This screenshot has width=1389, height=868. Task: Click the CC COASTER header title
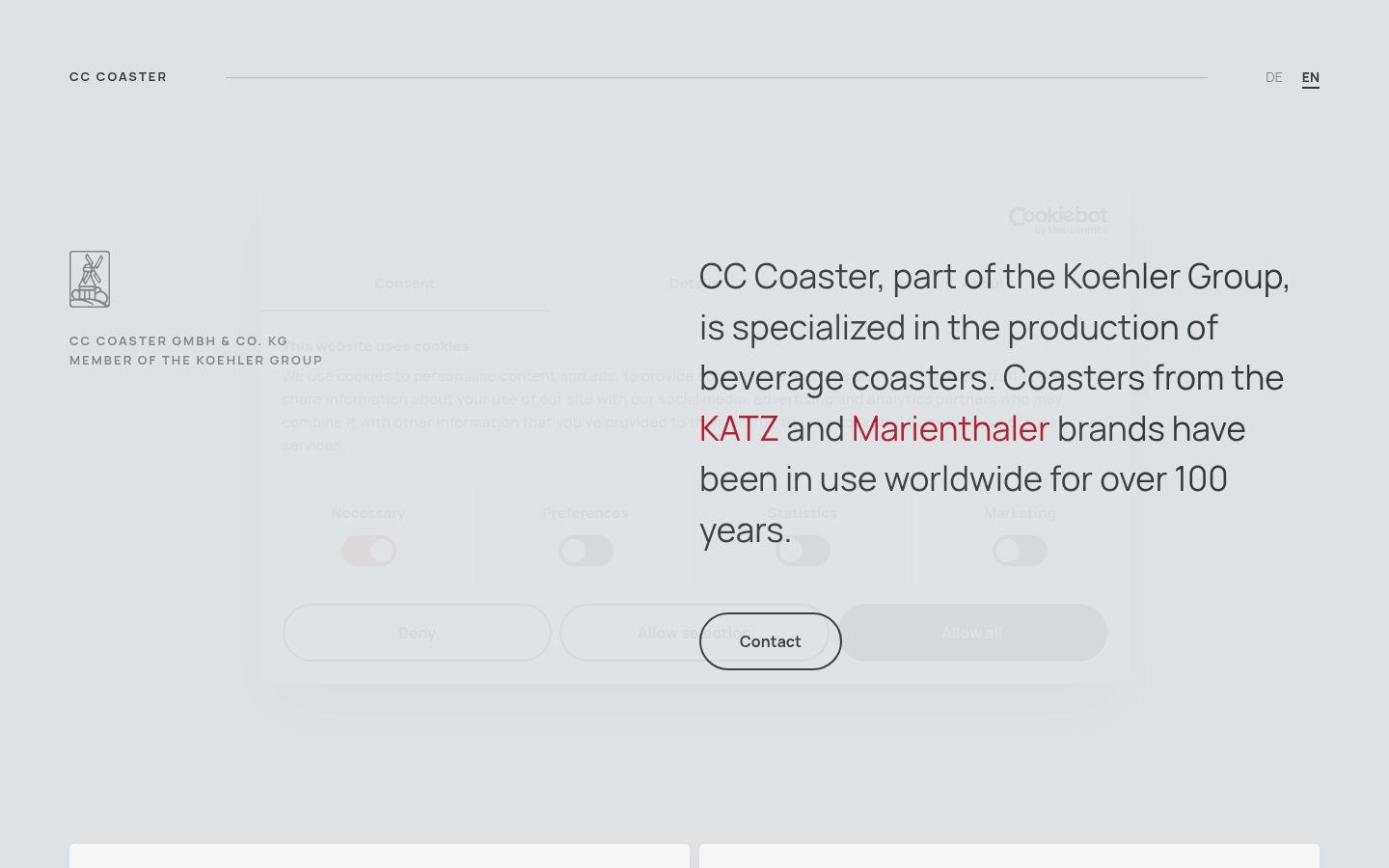pyautogui.click(x=118, y=77)
